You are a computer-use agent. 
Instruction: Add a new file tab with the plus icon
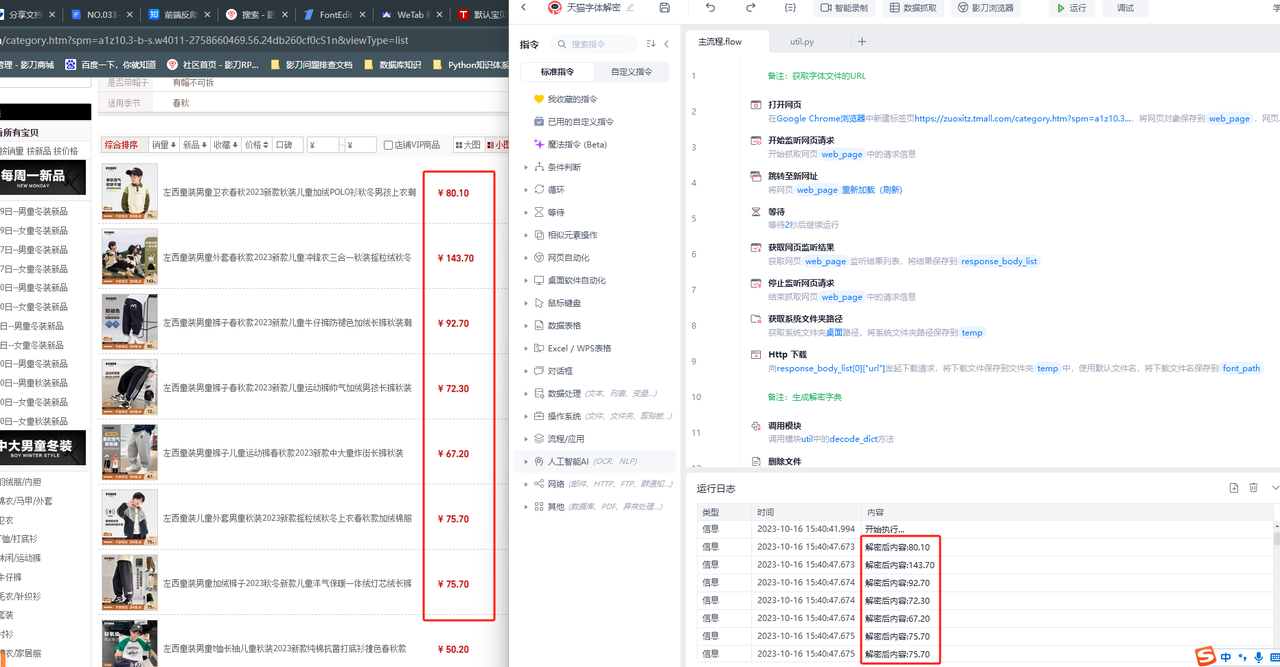862,42
